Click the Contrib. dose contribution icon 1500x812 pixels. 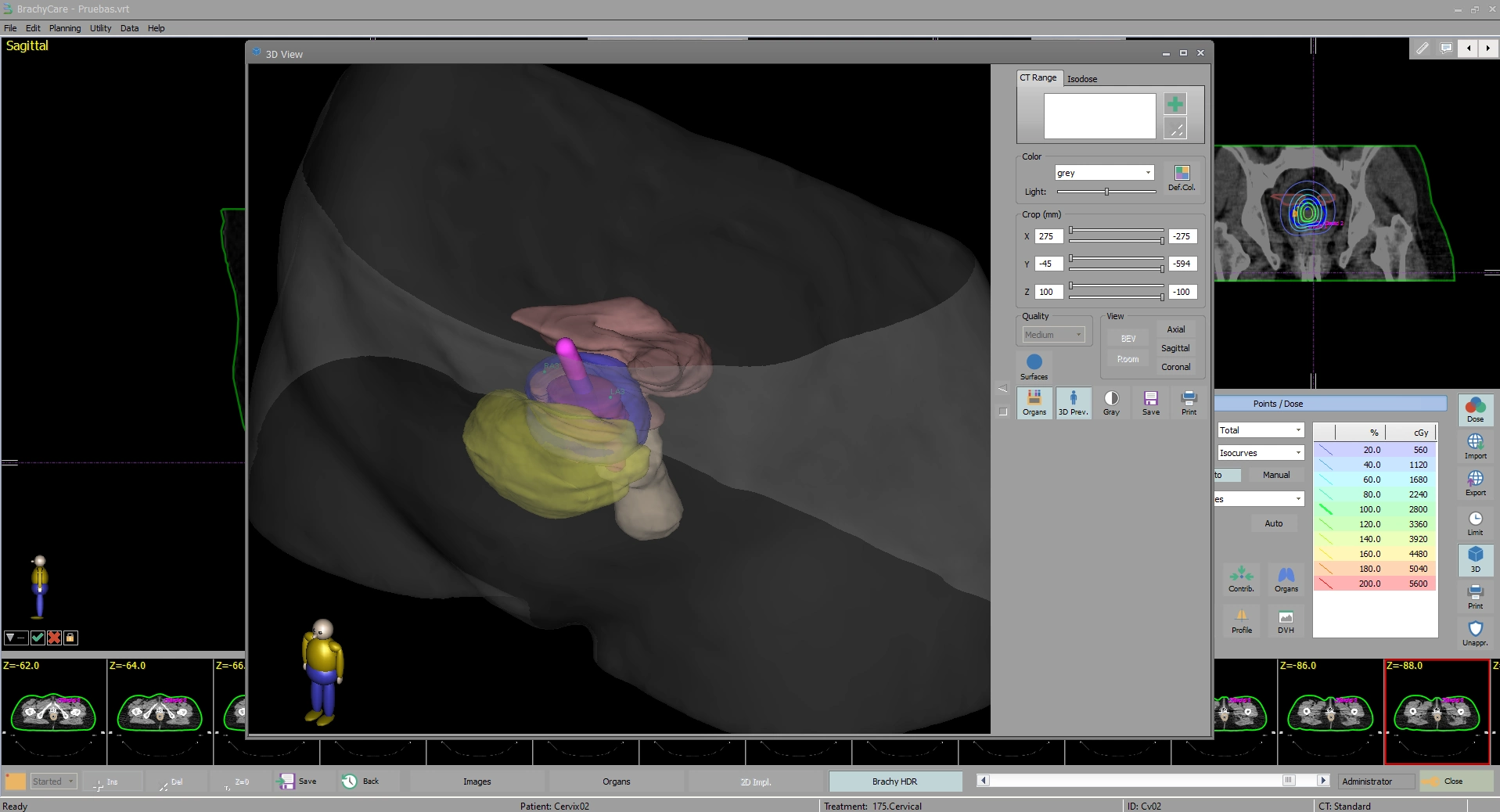(1241, 580)
